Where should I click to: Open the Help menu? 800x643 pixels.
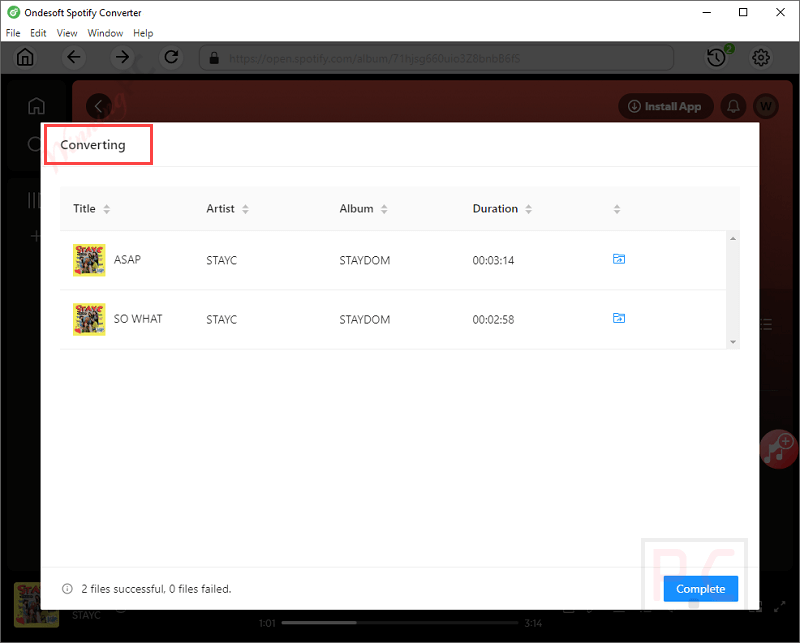(143, 33)
